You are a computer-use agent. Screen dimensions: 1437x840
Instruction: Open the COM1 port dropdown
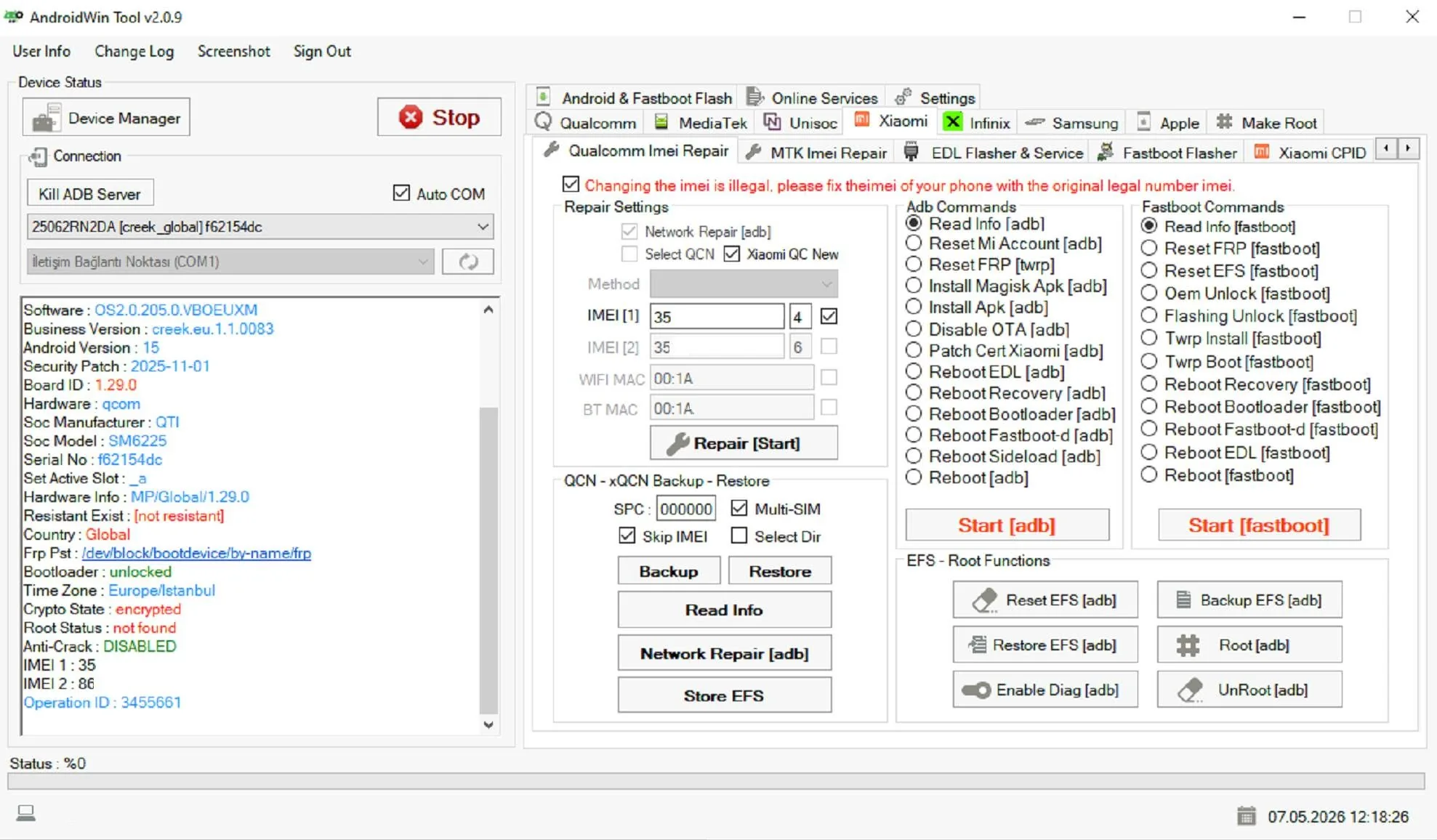[230, 262]
